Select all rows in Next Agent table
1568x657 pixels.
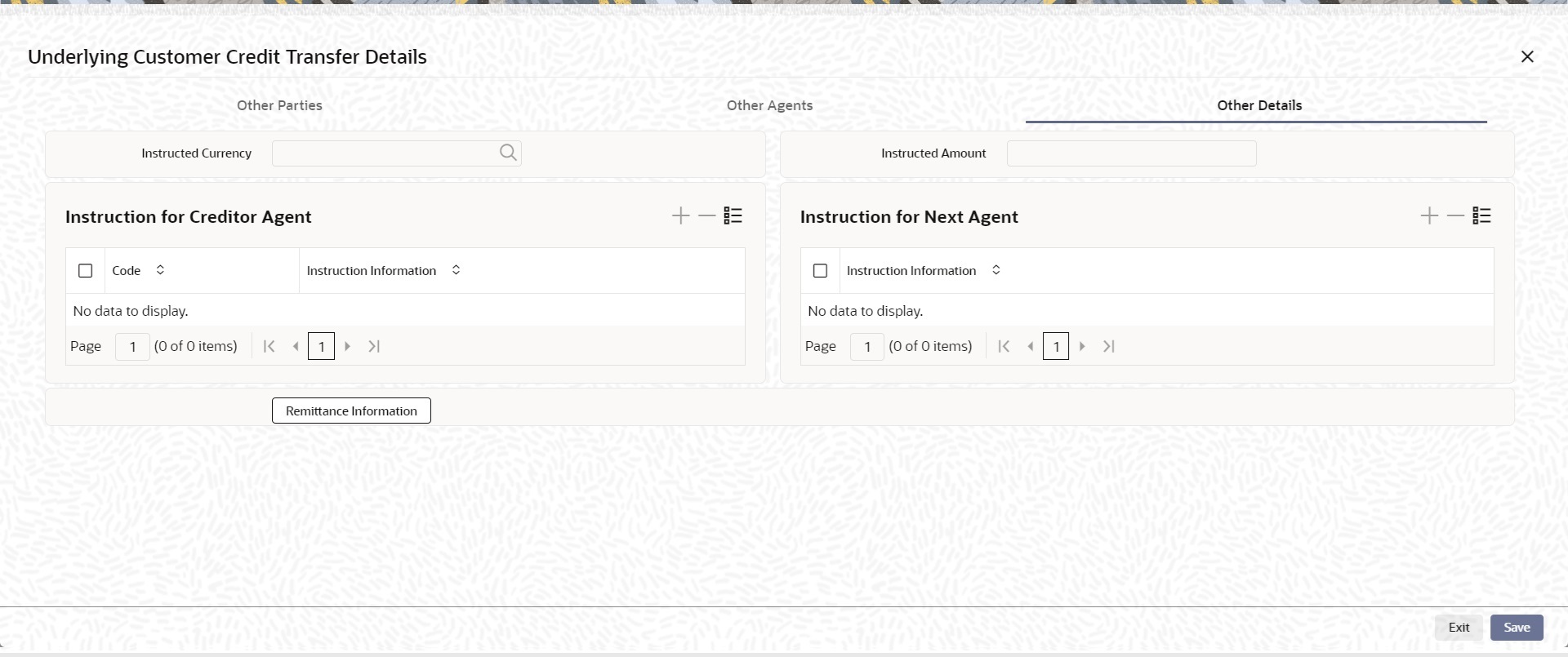tap(820, 271)
